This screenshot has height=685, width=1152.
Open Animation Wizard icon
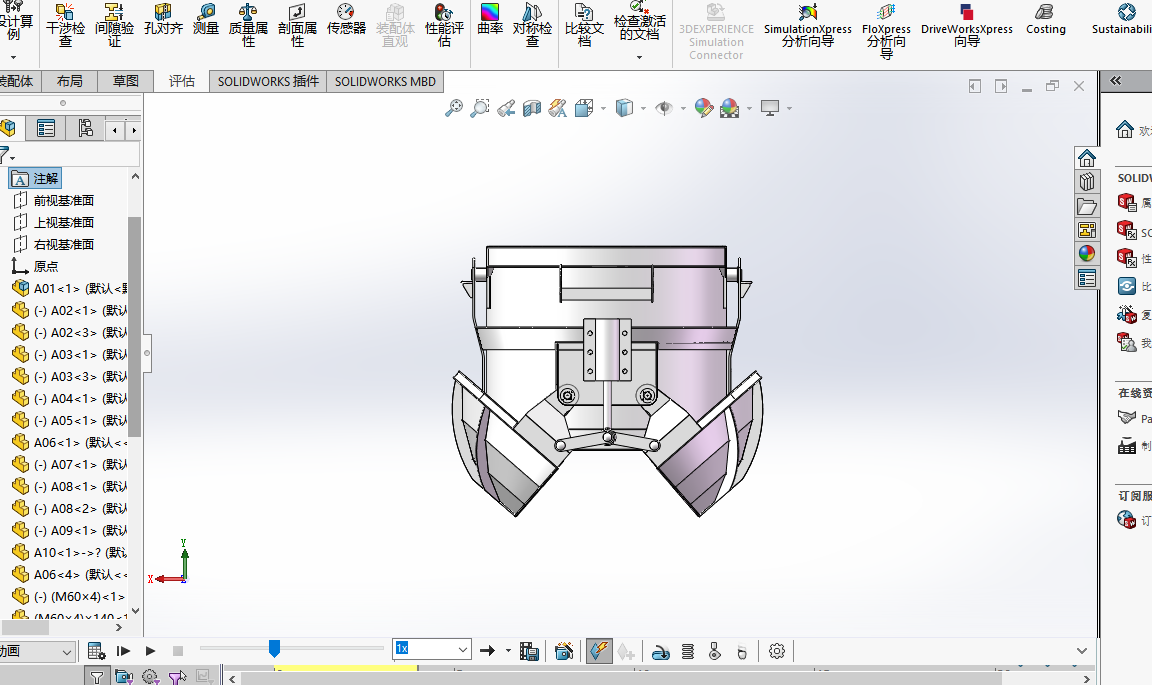click(x=564, y=651)
